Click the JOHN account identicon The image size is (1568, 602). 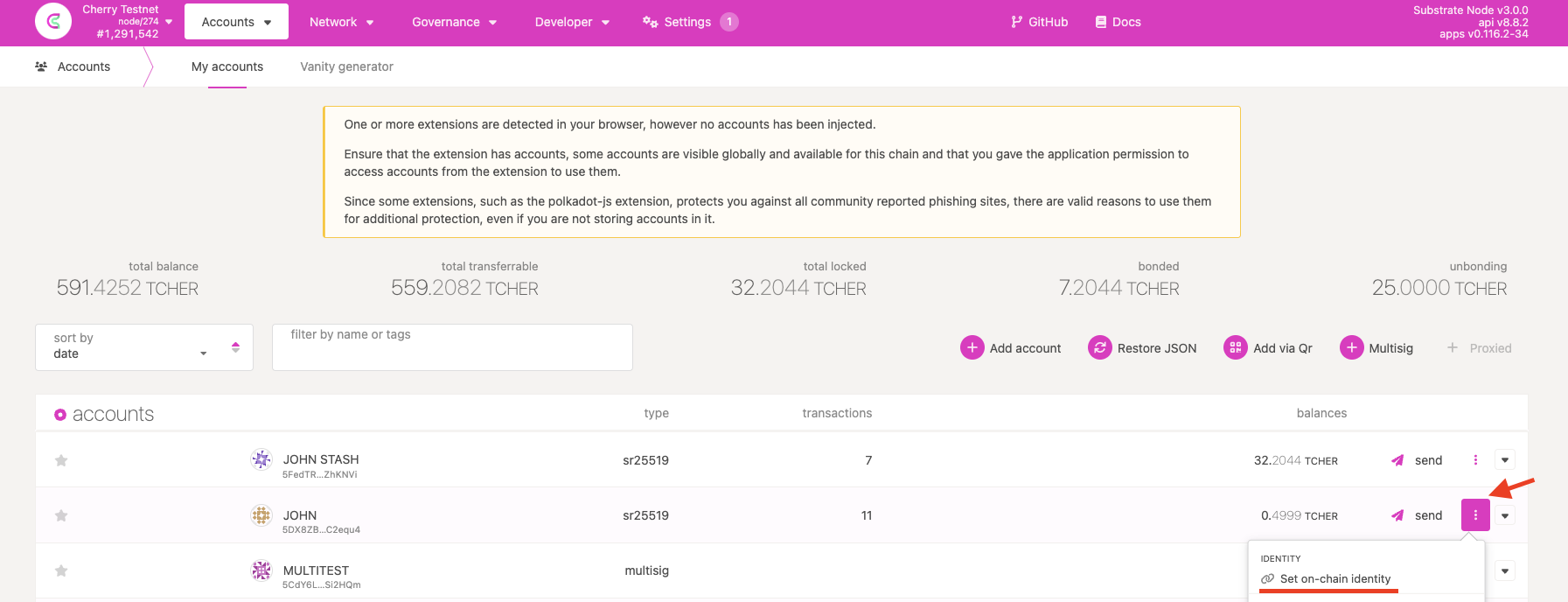click(x=261, y=515)
